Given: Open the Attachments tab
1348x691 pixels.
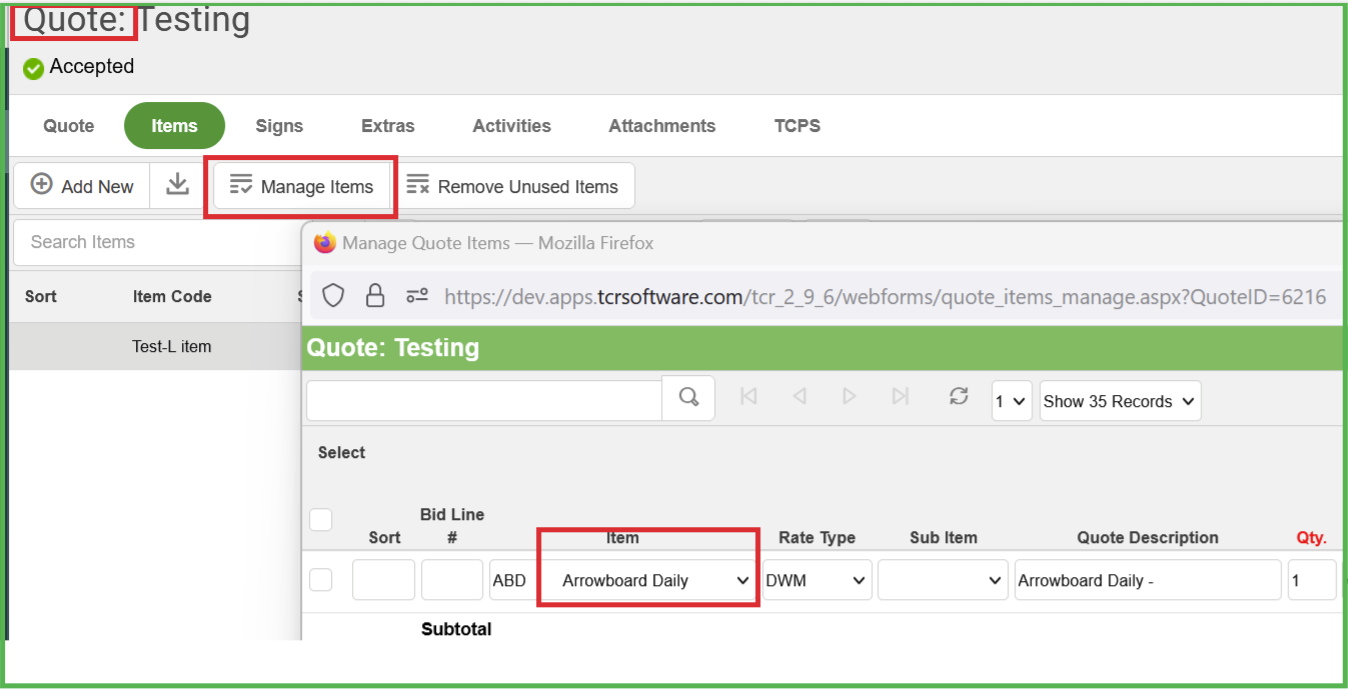Looking at the screenshot, I should click(x=661, y=126).
